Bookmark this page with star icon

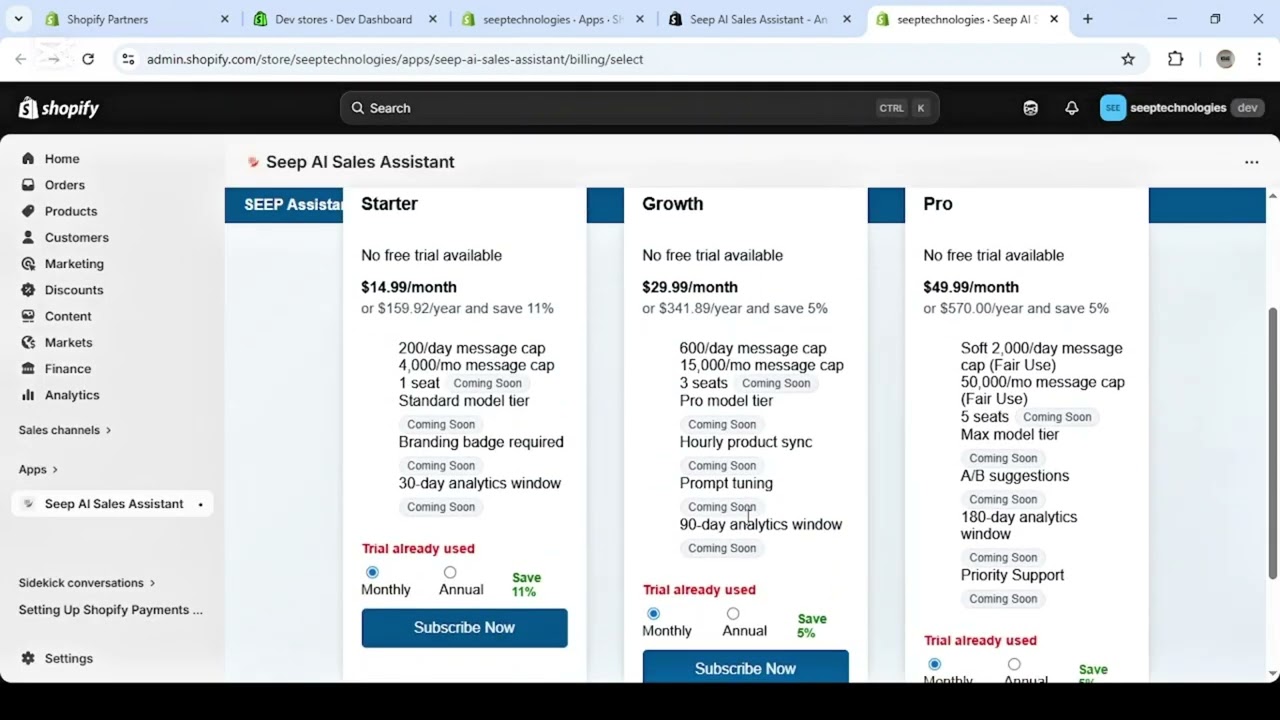(1128, 59)
